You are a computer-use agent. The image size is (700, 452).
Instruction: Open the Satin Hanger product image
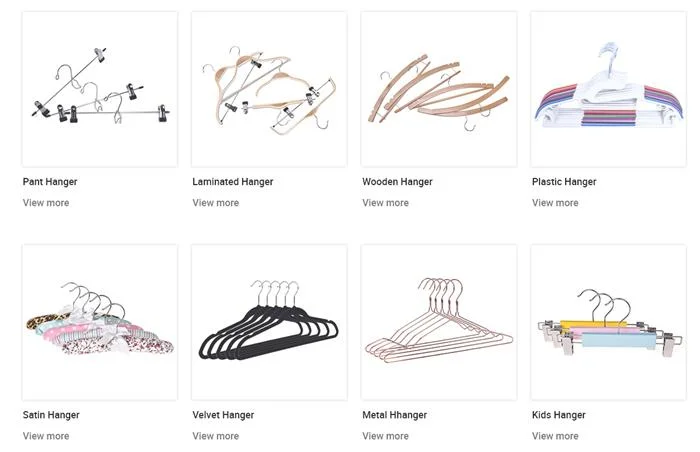100,322
